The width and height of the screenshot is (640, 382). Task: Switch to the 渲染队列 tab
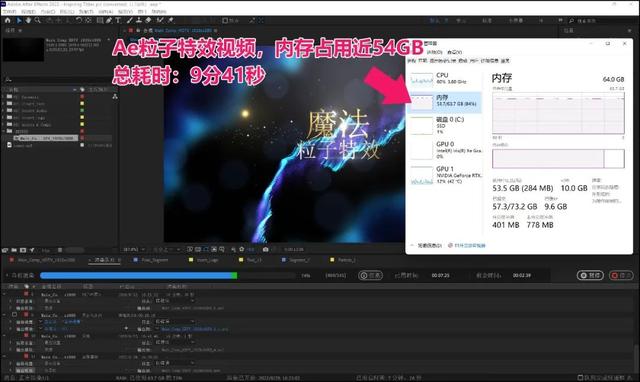coord(105,260)
